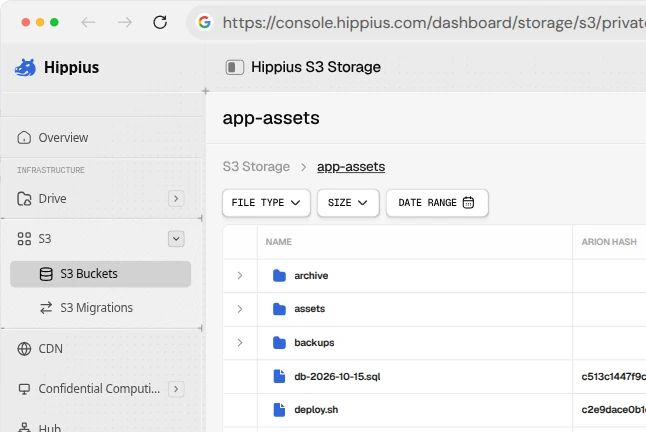Image resolution: width=646 pixels, height=432 pixels.
Task: Click the assets folder icon
Action: click(x=279, y=309)
